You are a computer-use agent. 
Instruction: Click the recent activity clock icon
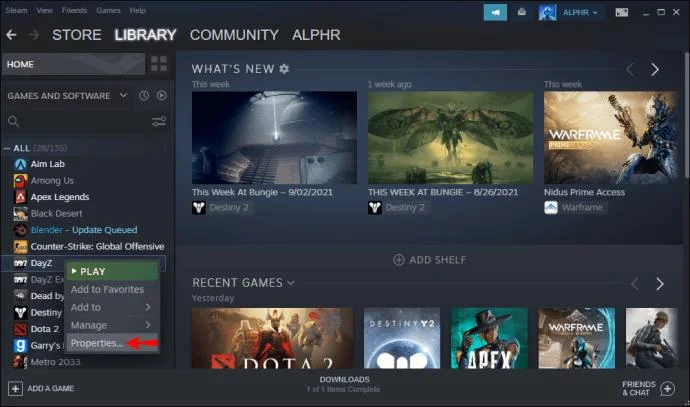pos(144,95)
